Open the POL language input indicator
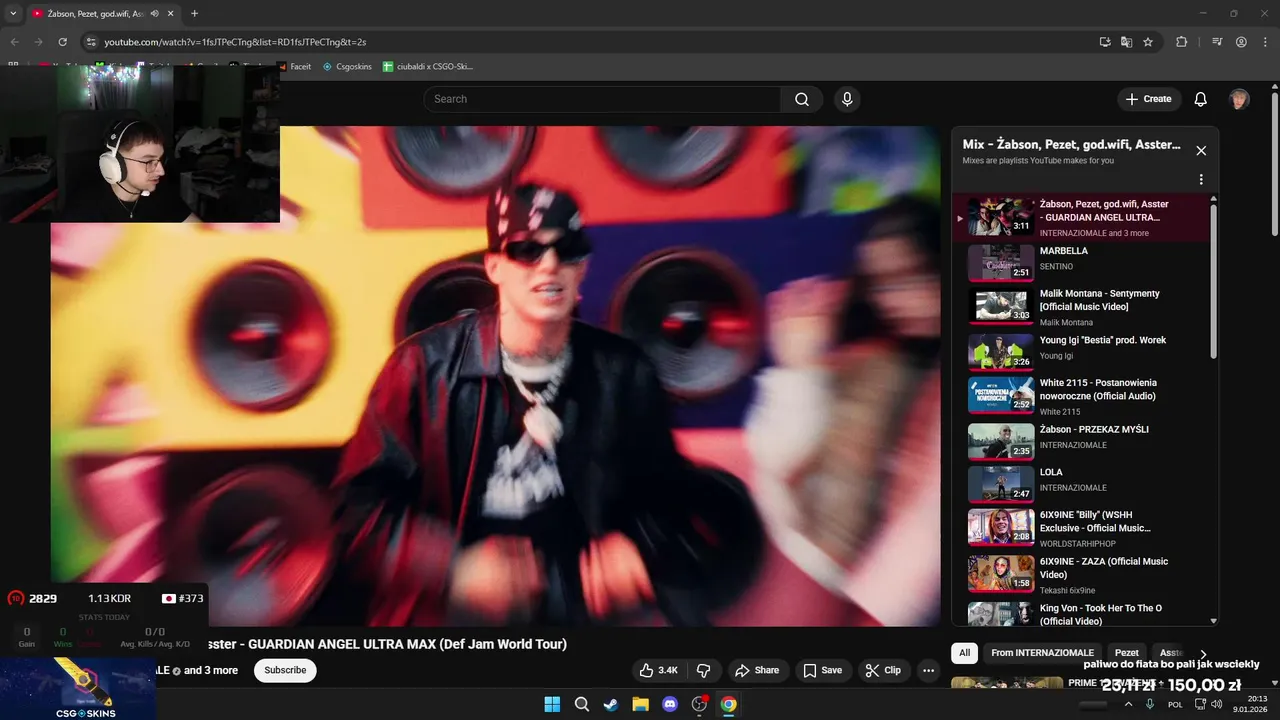The height and width of the screenshot is (720, 1280). (1175, 704)
